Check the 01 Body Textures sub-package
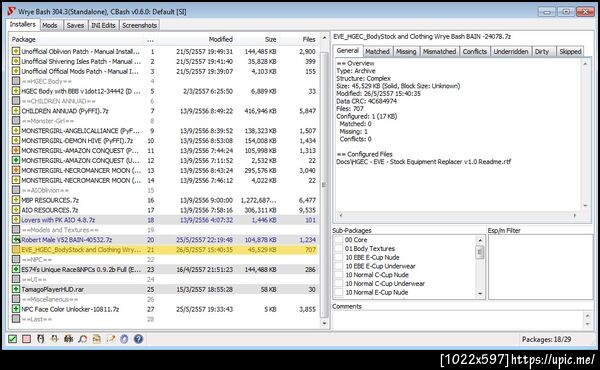The image size is (600, 370). pos(339,249)
